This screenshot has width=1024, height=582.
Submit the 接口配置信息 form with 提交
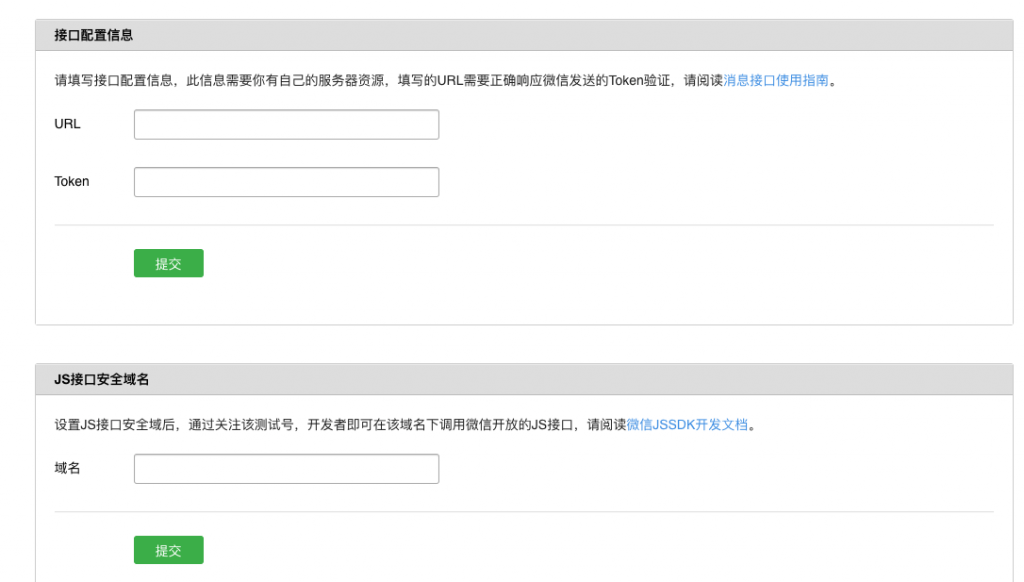coord(168,263)
